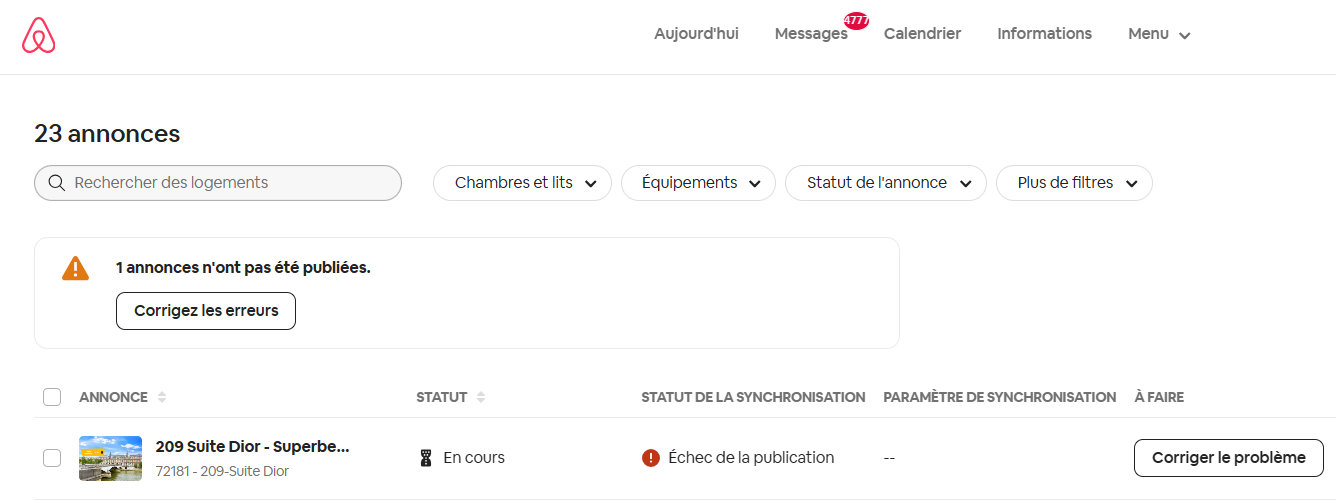Open the Plus de filtres dropdown
This screenshot has height=502, width=1336.
[1074, 183]
